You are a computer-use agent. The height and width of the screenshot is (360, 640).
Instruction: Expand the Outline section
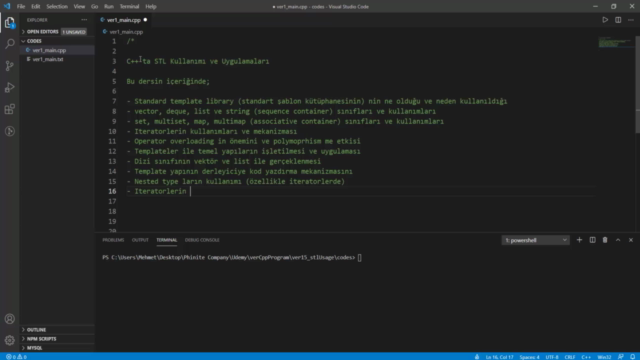pos(36,329)
